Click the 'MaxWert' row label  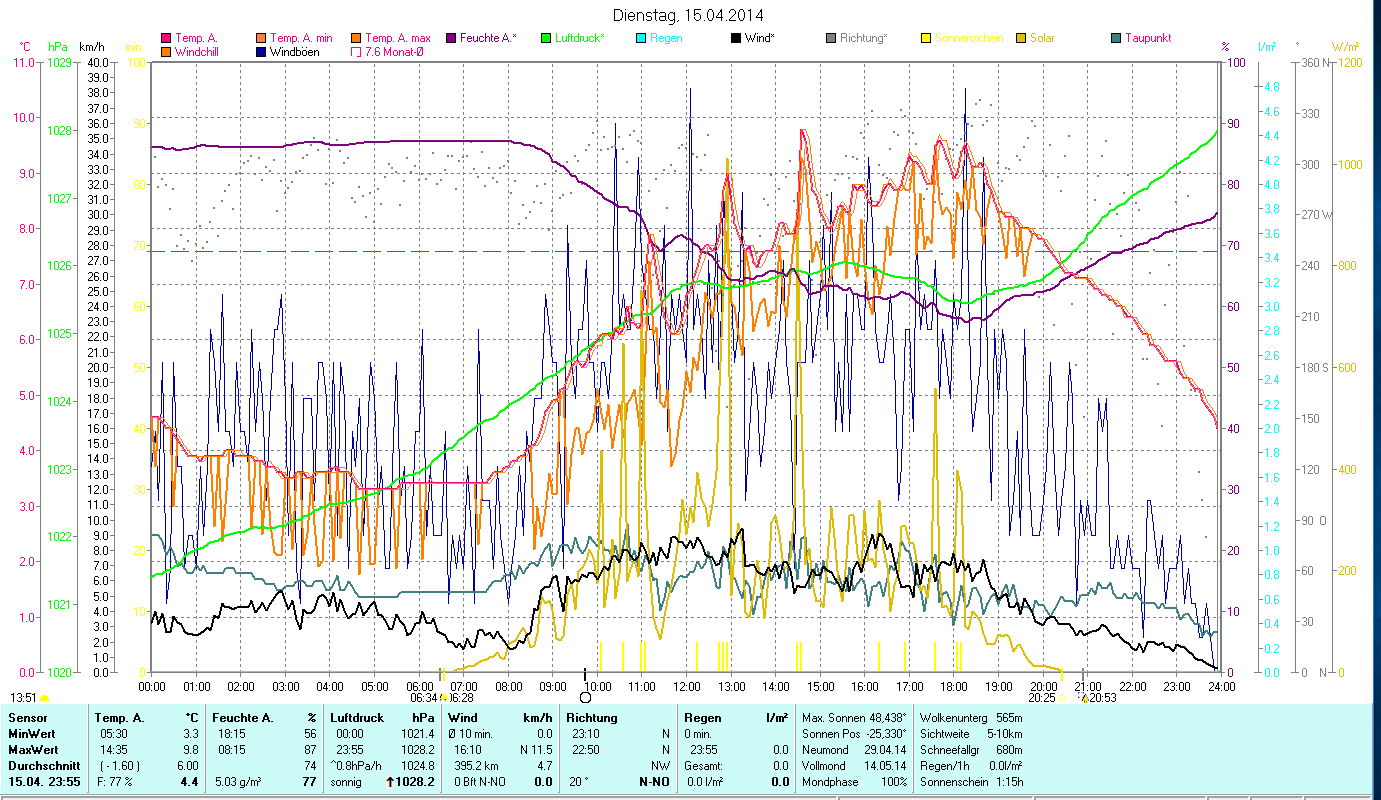point(33,750)
